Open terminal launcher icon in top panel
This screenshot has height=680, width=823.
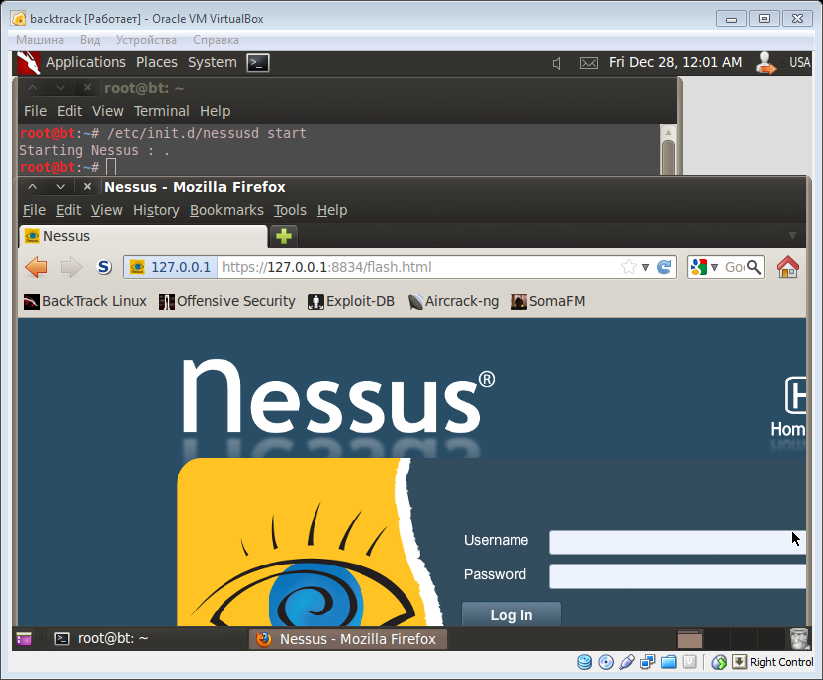tap(258, 63)
